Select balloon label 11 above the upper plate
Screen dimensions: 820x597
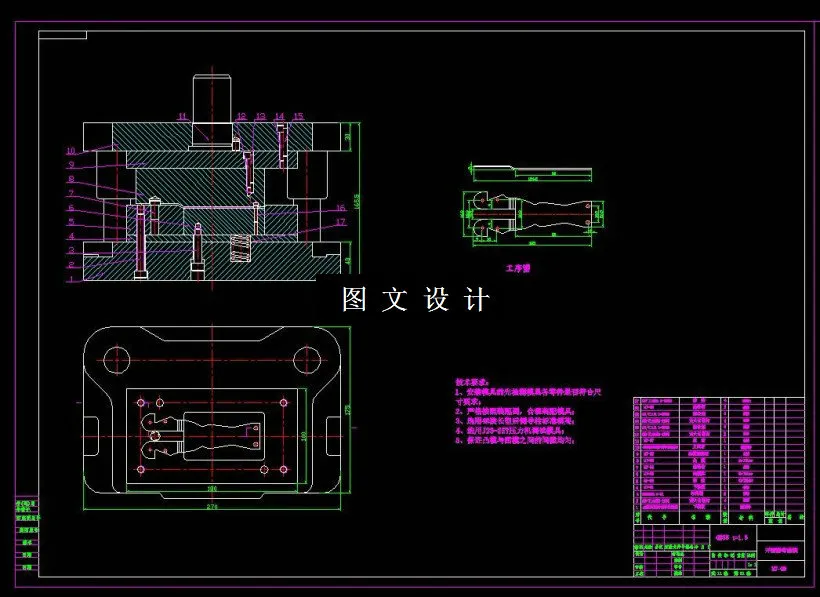click(x=182, y=116)
